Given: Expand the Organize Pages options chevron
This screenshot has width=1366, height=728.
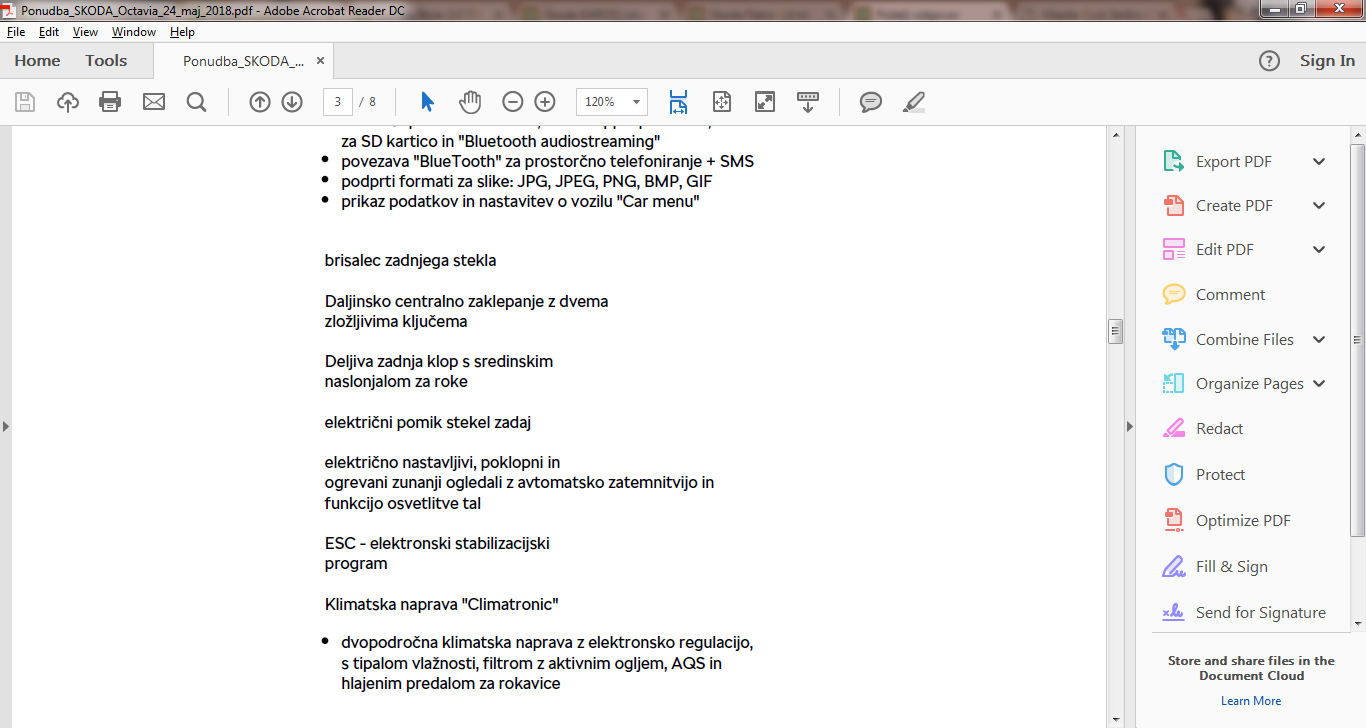Looking at the screenshot, I should [x=1319, y=384].
